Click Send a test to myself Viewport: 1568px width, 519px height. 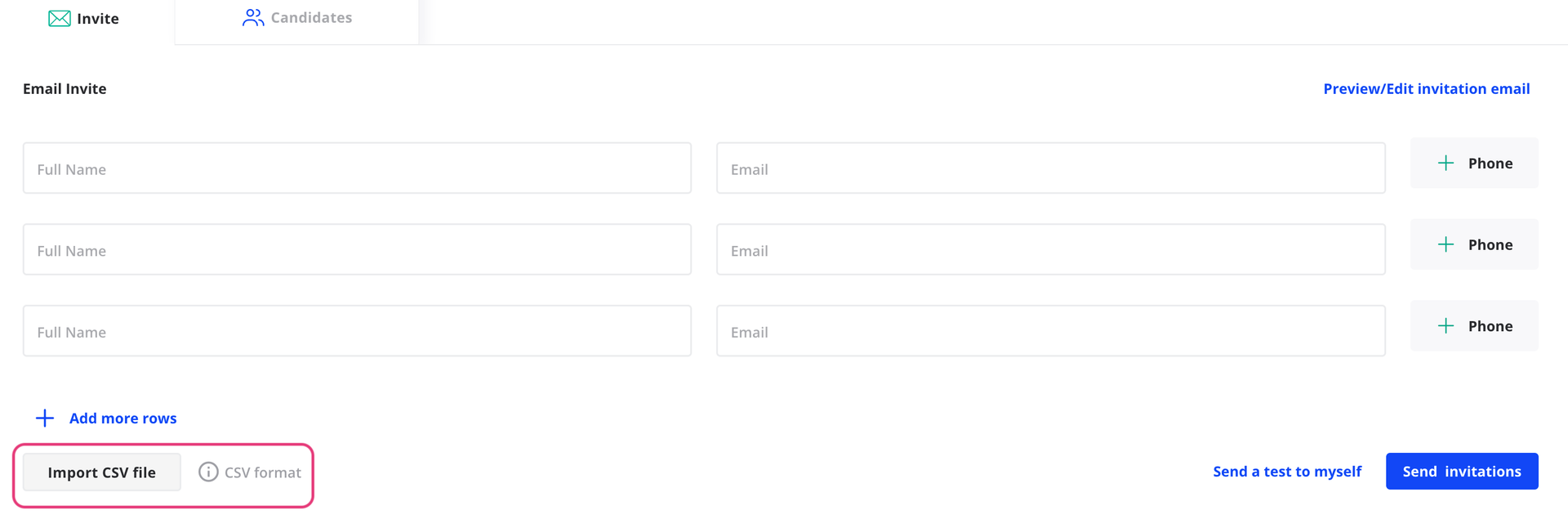[x=1287, y=472]
